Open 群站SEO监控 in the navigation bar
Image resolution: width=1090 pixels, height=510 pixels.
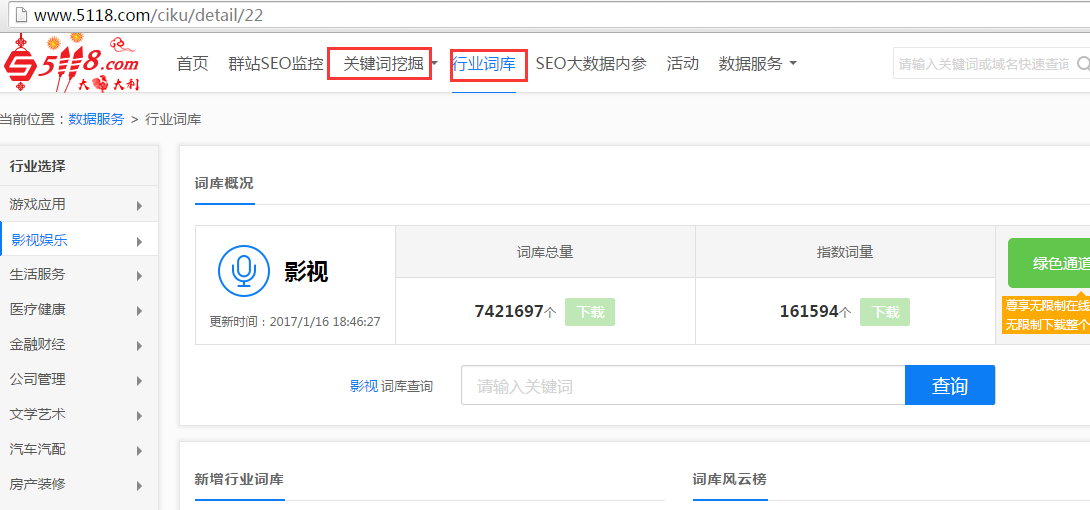[x=276, y=64]
